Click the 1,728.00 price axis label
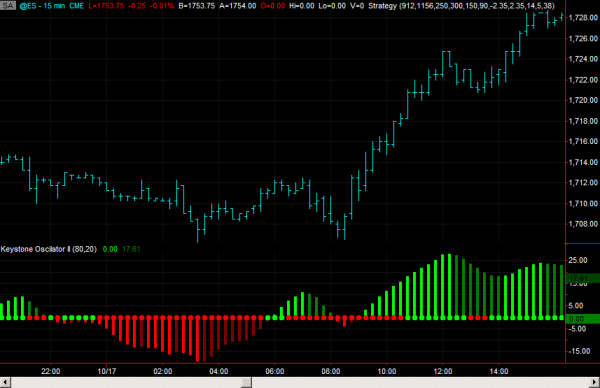This screenshot has height=388, width=600. pyautogui.click(x=583, y=18)
